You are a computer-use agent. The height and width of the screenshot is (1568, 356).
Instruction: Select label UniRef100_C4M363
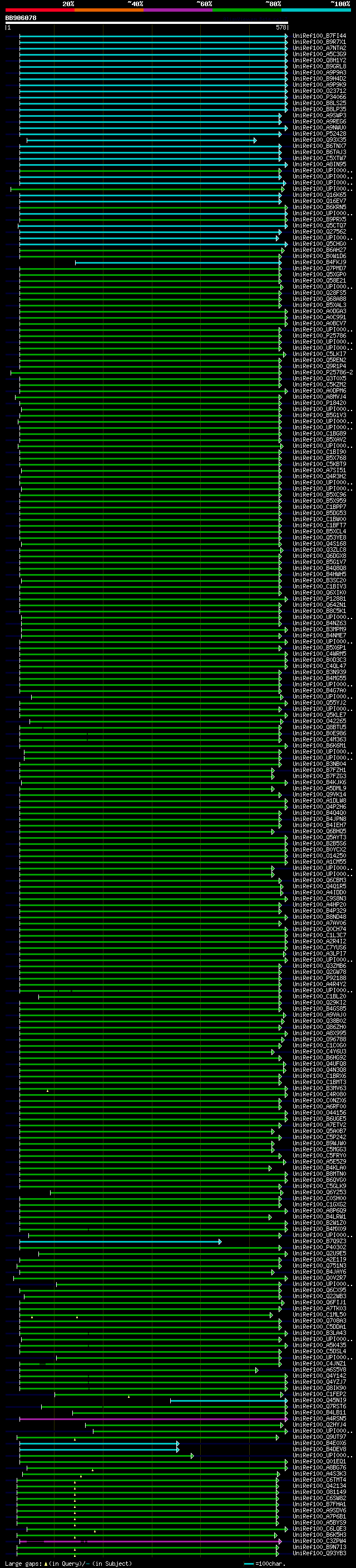point(319,739)
